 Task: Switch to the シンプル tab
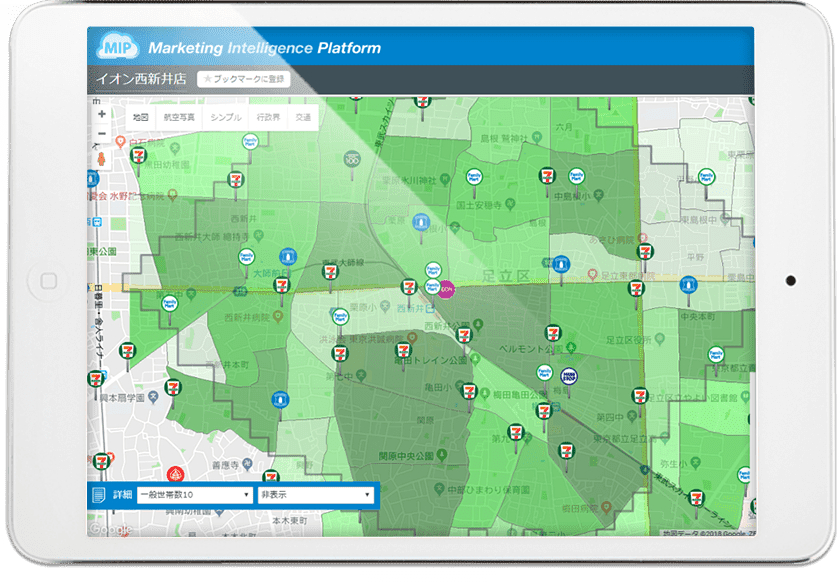pos(226,117)
